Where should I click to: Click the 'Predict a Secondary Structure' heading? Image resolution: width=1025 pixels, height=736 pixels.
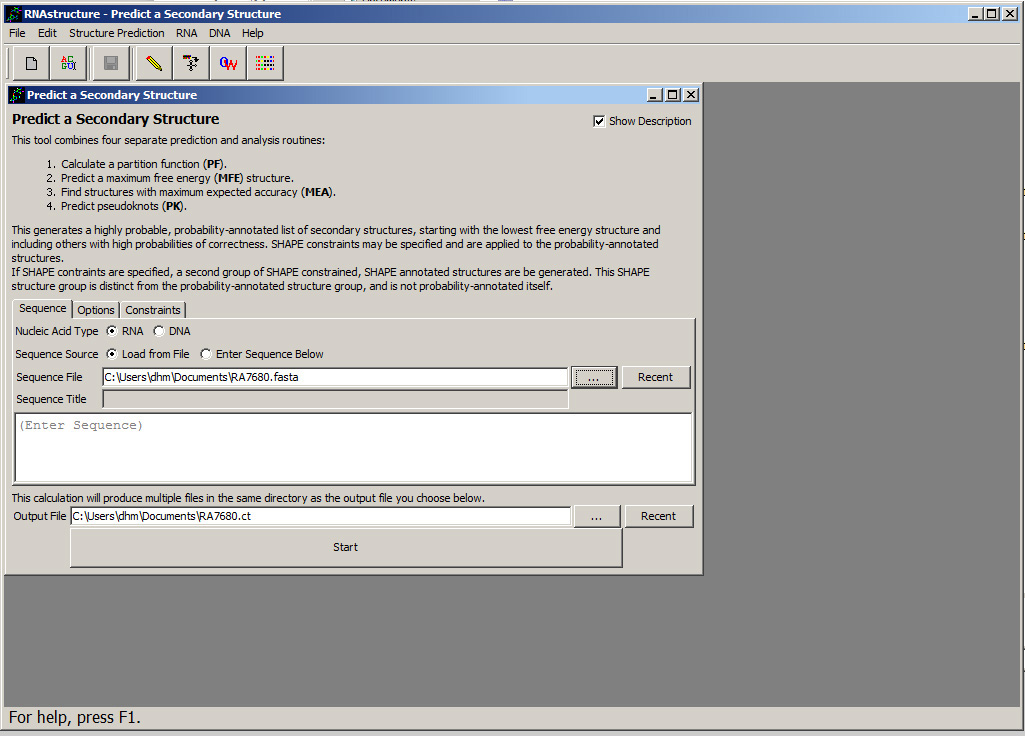coord(116,119)
